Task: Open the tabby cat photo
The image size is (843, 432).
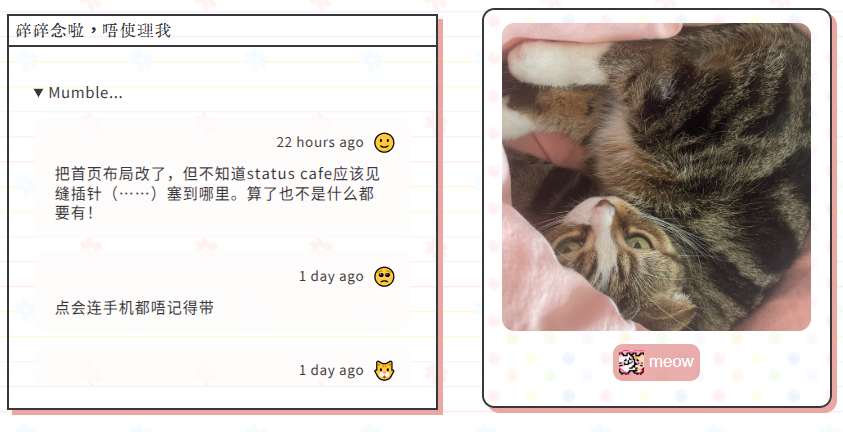Action: pyautogui.click(x=656, y=177)
